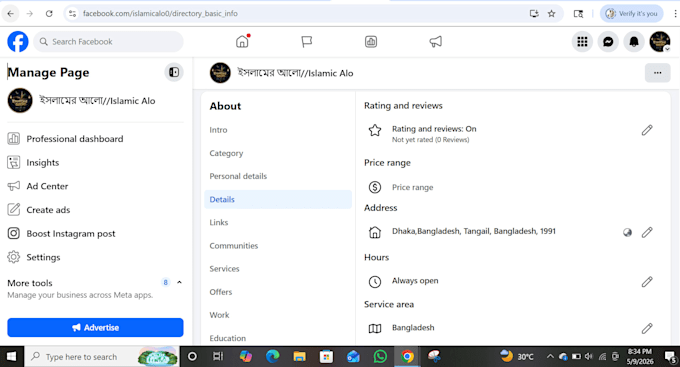Go to the Home feed icon
This screenshot has width=680, height=367.
coord(242,42)
